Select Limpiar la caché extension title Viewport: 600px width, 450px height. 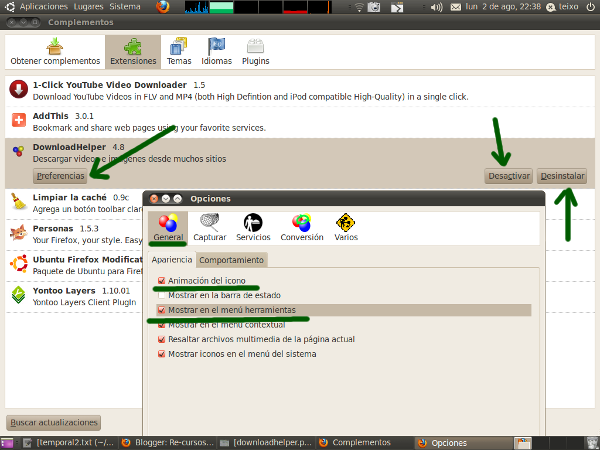[x=70, y=197]
